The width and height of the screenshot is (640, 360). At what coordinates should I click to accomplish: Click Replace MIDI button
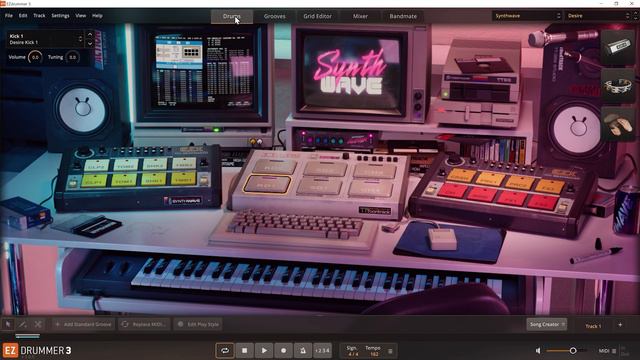coord(144,324)
